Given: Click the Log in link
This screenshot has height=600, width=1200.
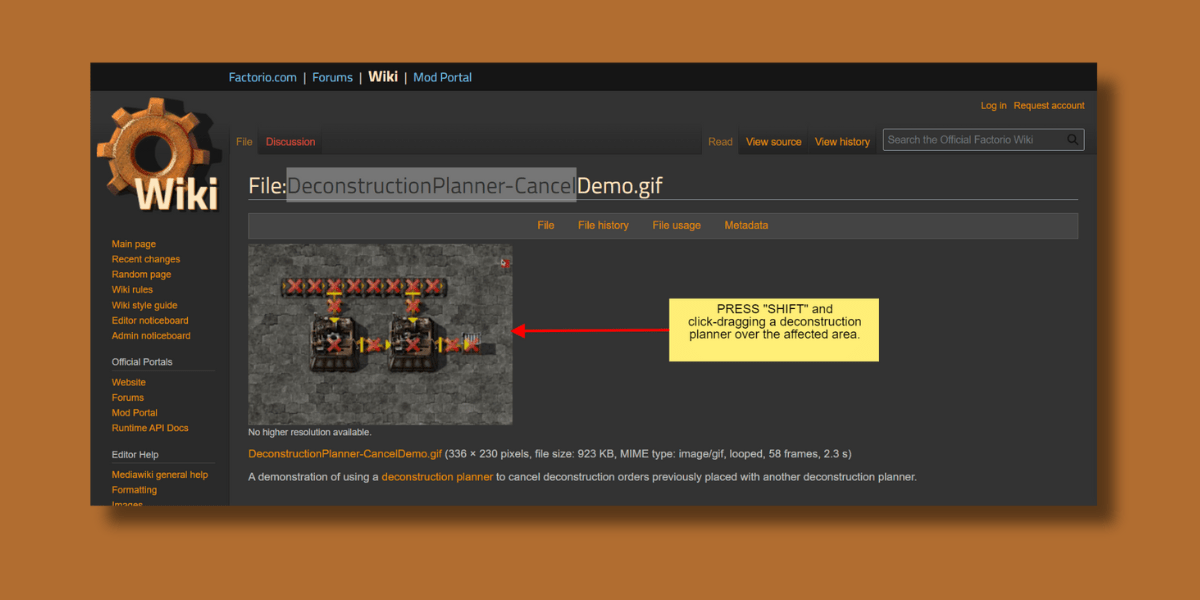Looking at the screenshot, I should click(993, 106).
